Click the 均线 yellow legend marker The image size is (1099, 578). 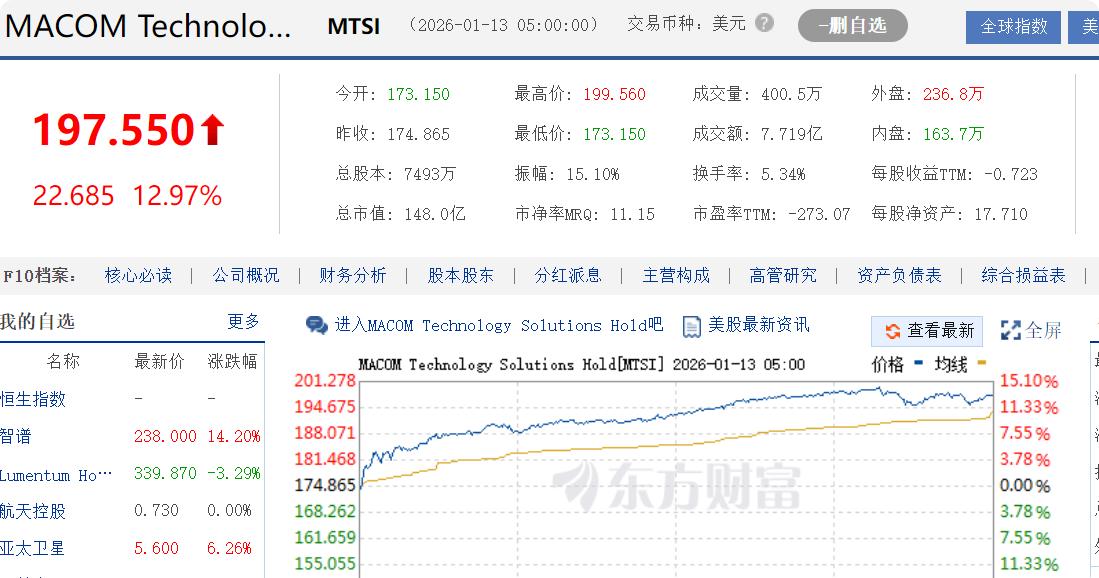point(981,362)
